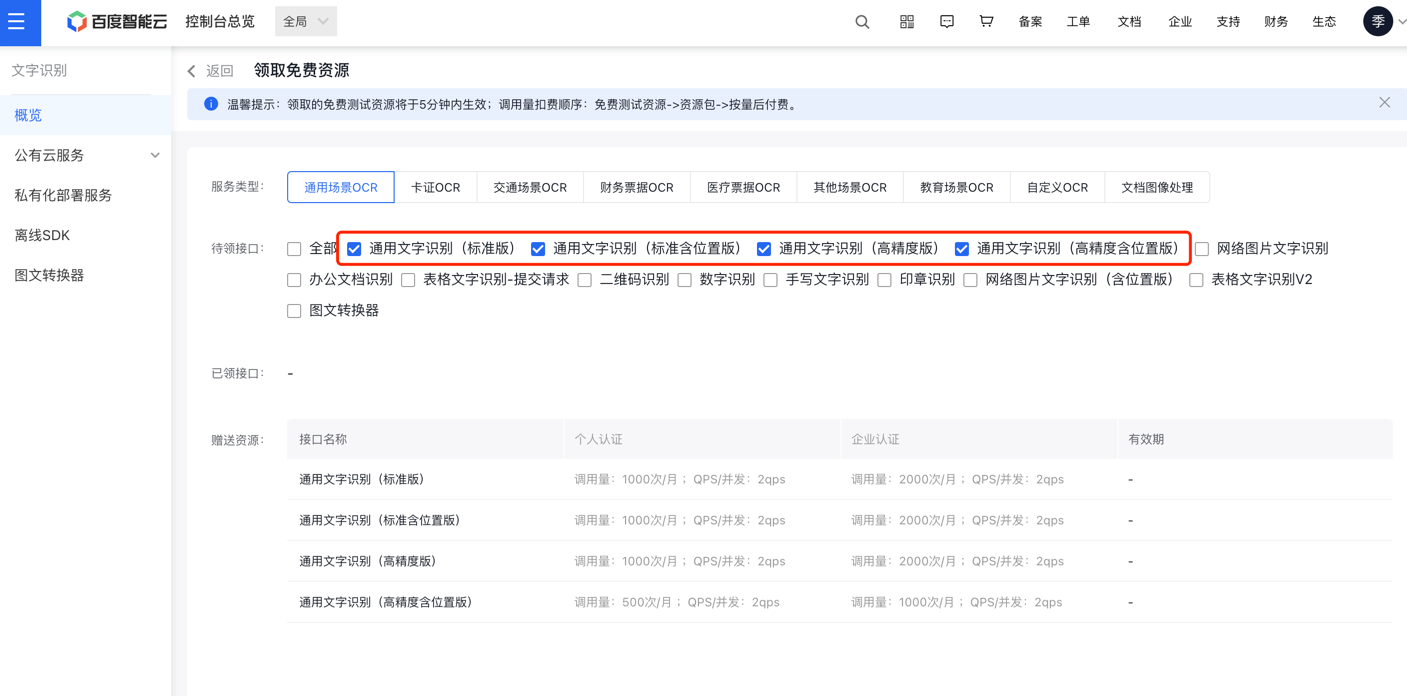Check 网络图片文字识别 checkbox

[1202, 249]
